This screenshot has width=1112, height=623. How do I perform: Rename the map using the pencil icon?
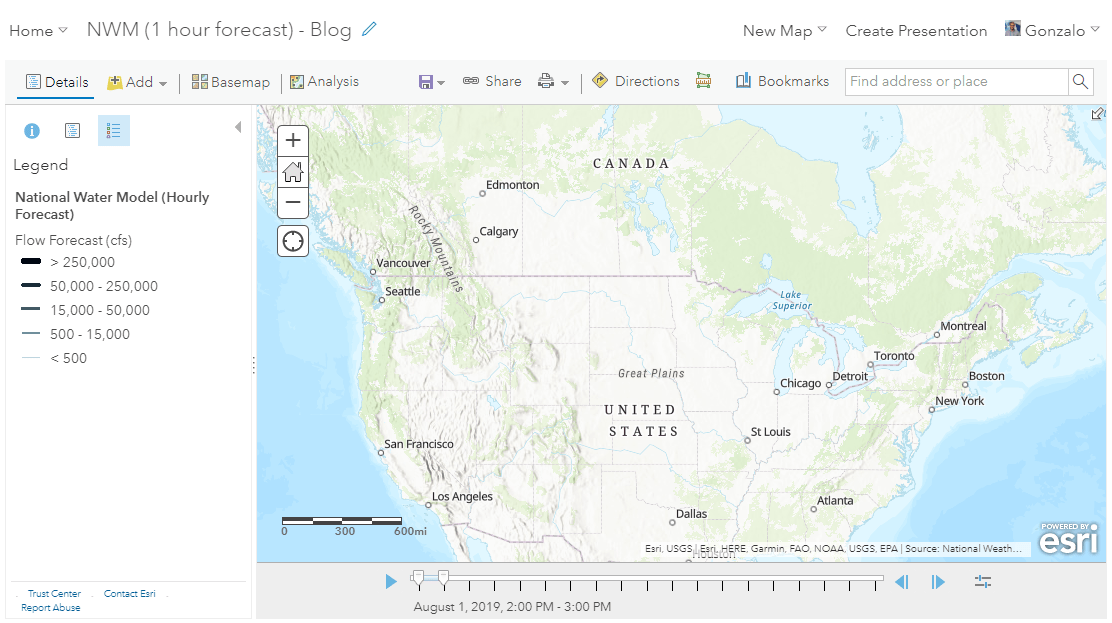coord(369,30)
